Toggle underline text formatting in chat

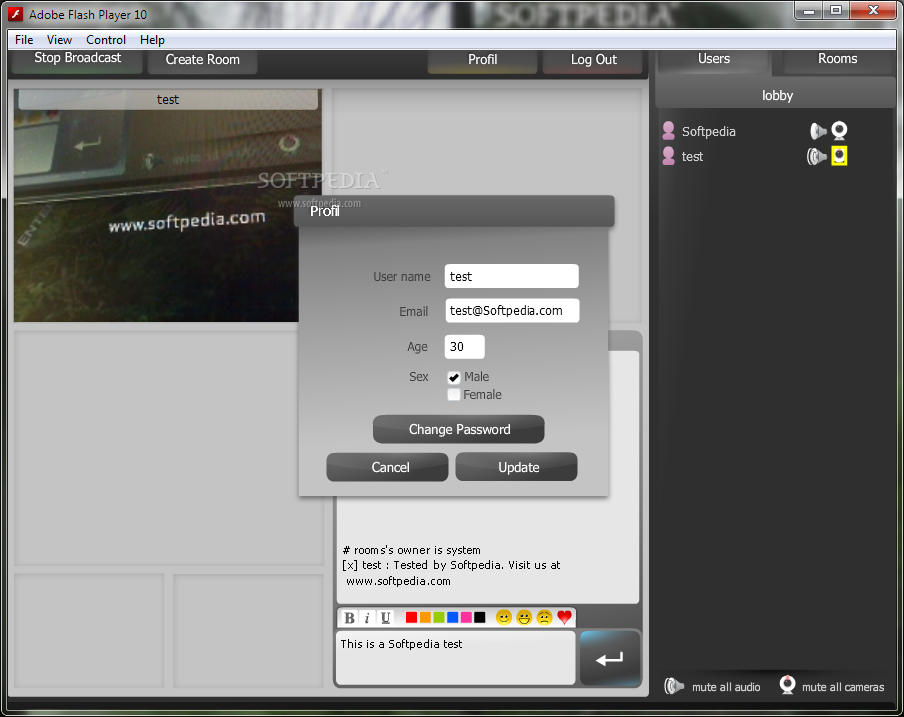pos(385,618)
